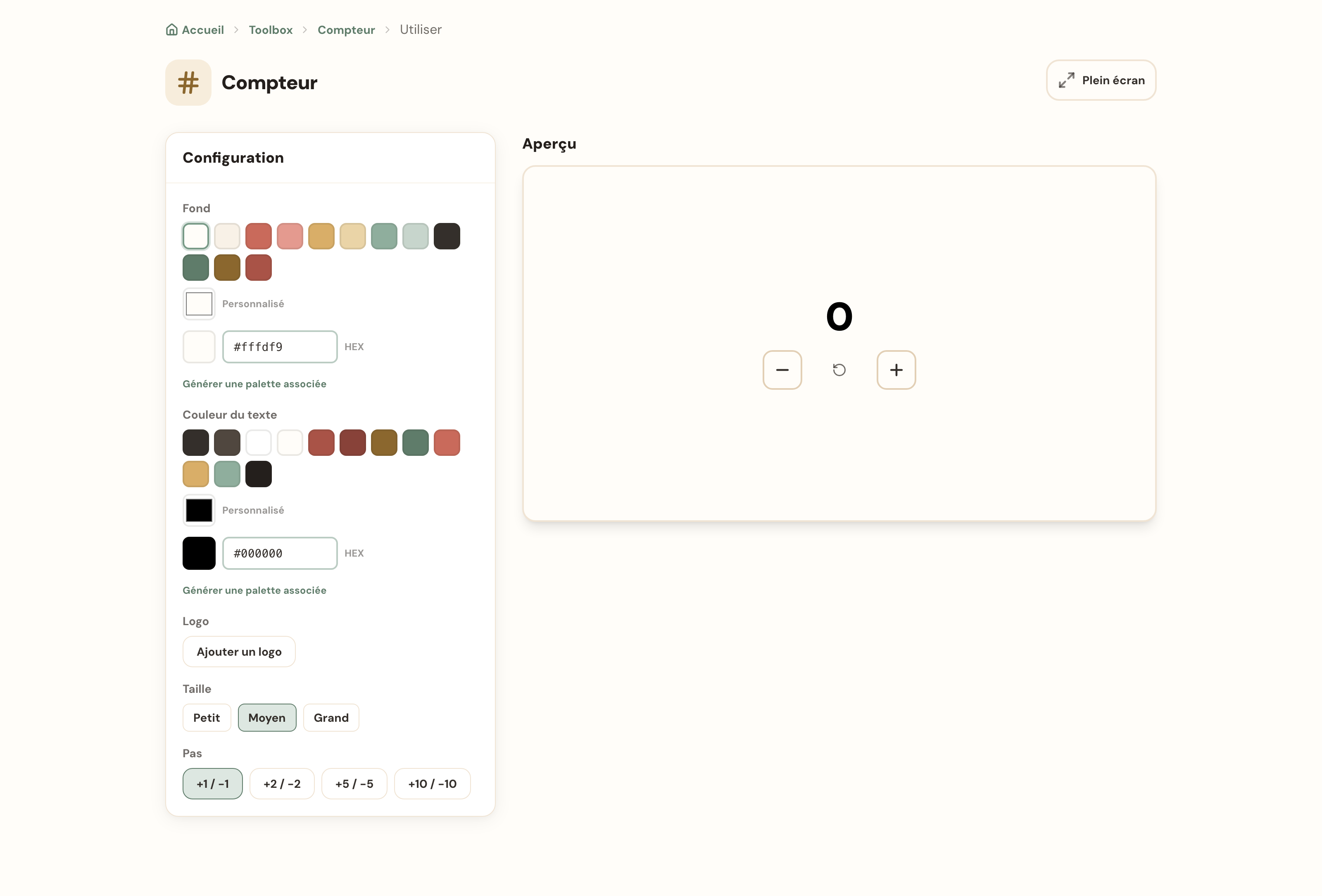
Task: Click the hash icon beside Compteur title
Action: pos(188,83)
